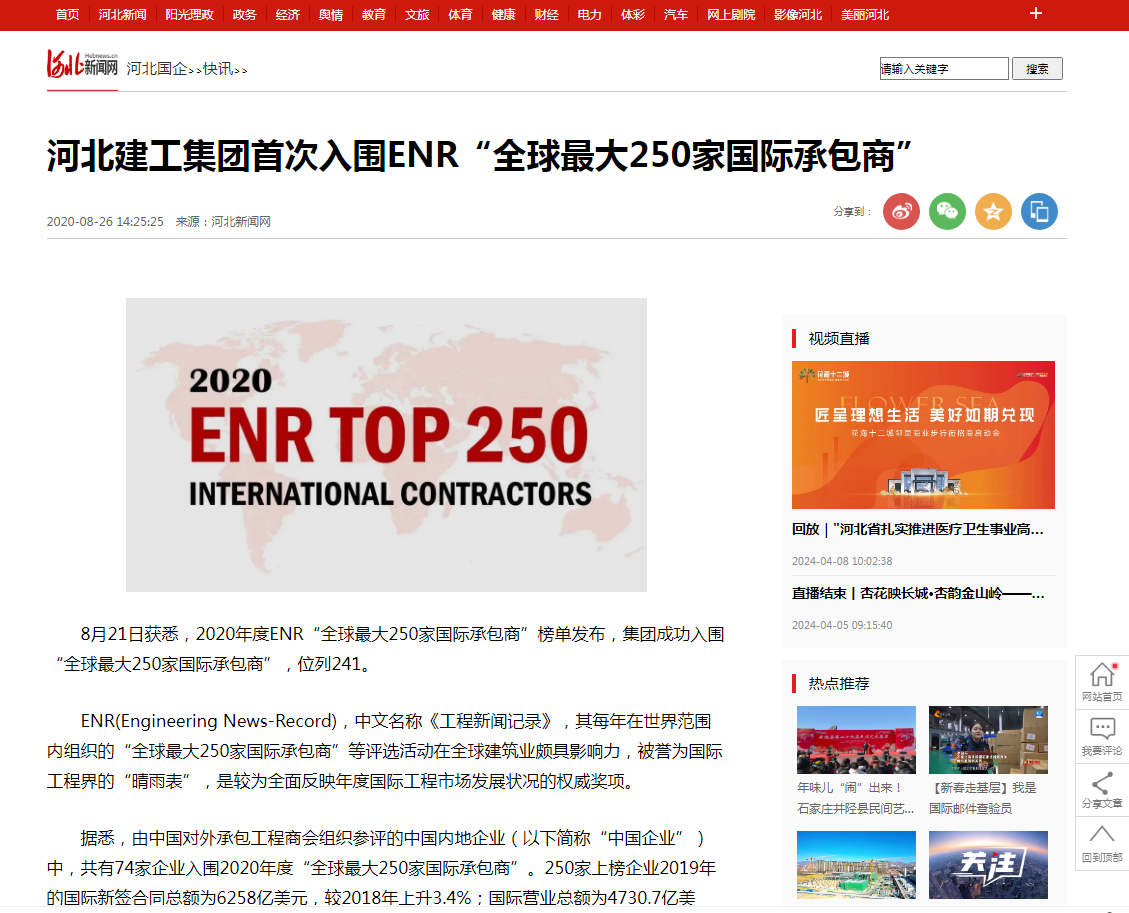1129x913 pixels.
Task: Click the article headline text
Action: point(480,156)
